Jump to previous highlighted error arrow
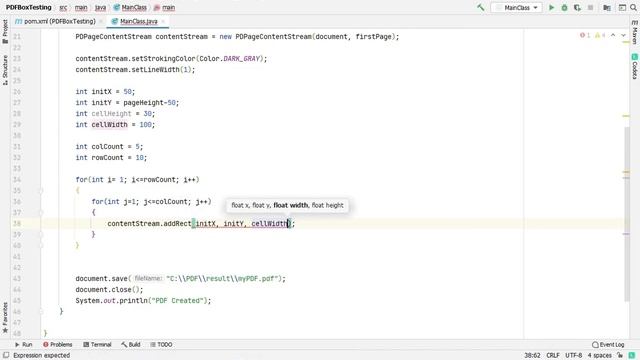This screenshot has width=640, height=360. pyautogui.click(x=613, y=36)
